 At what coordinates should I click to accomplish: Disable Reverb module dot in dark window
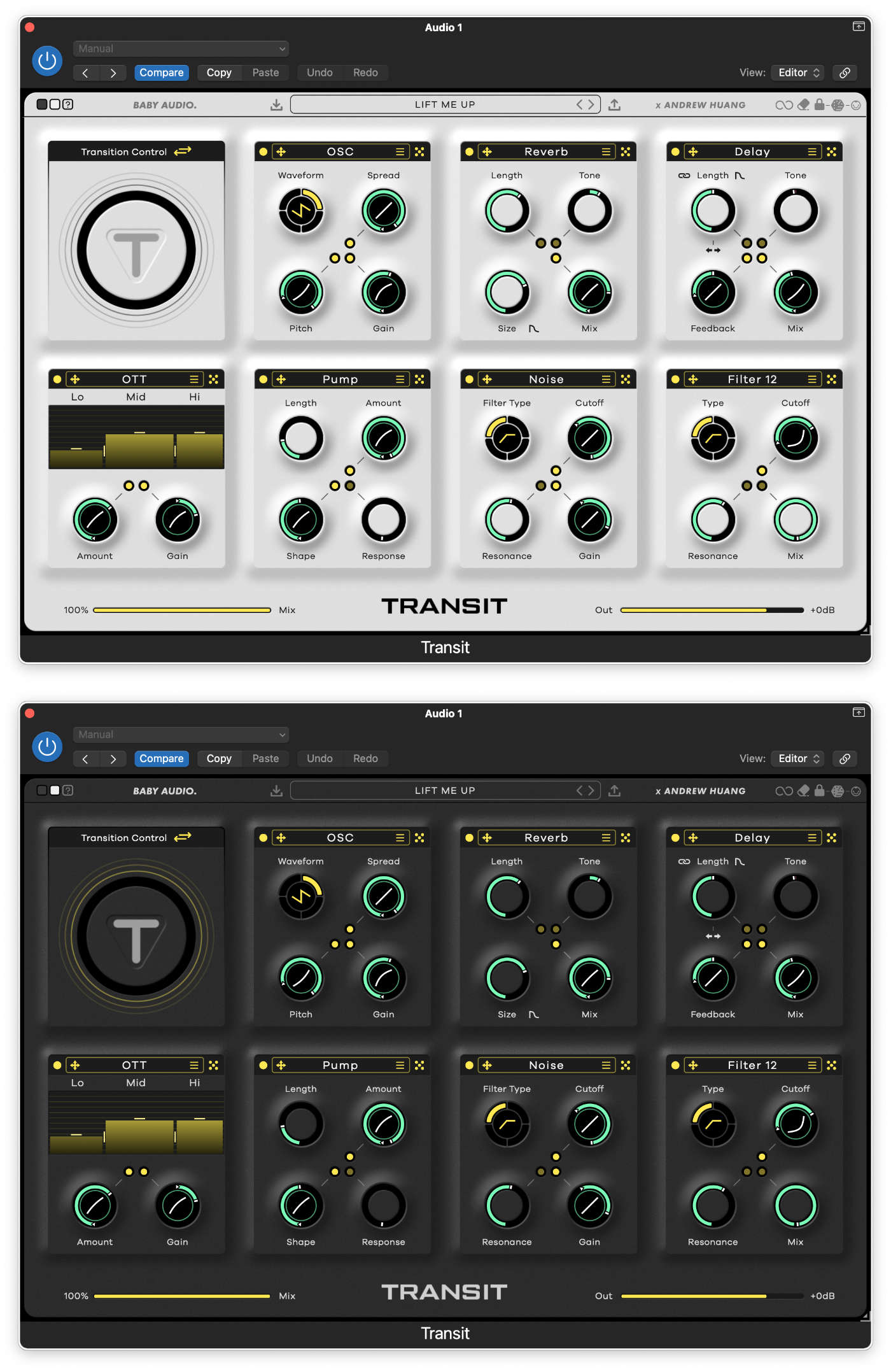pyautogui.click(x=469, y=838)
